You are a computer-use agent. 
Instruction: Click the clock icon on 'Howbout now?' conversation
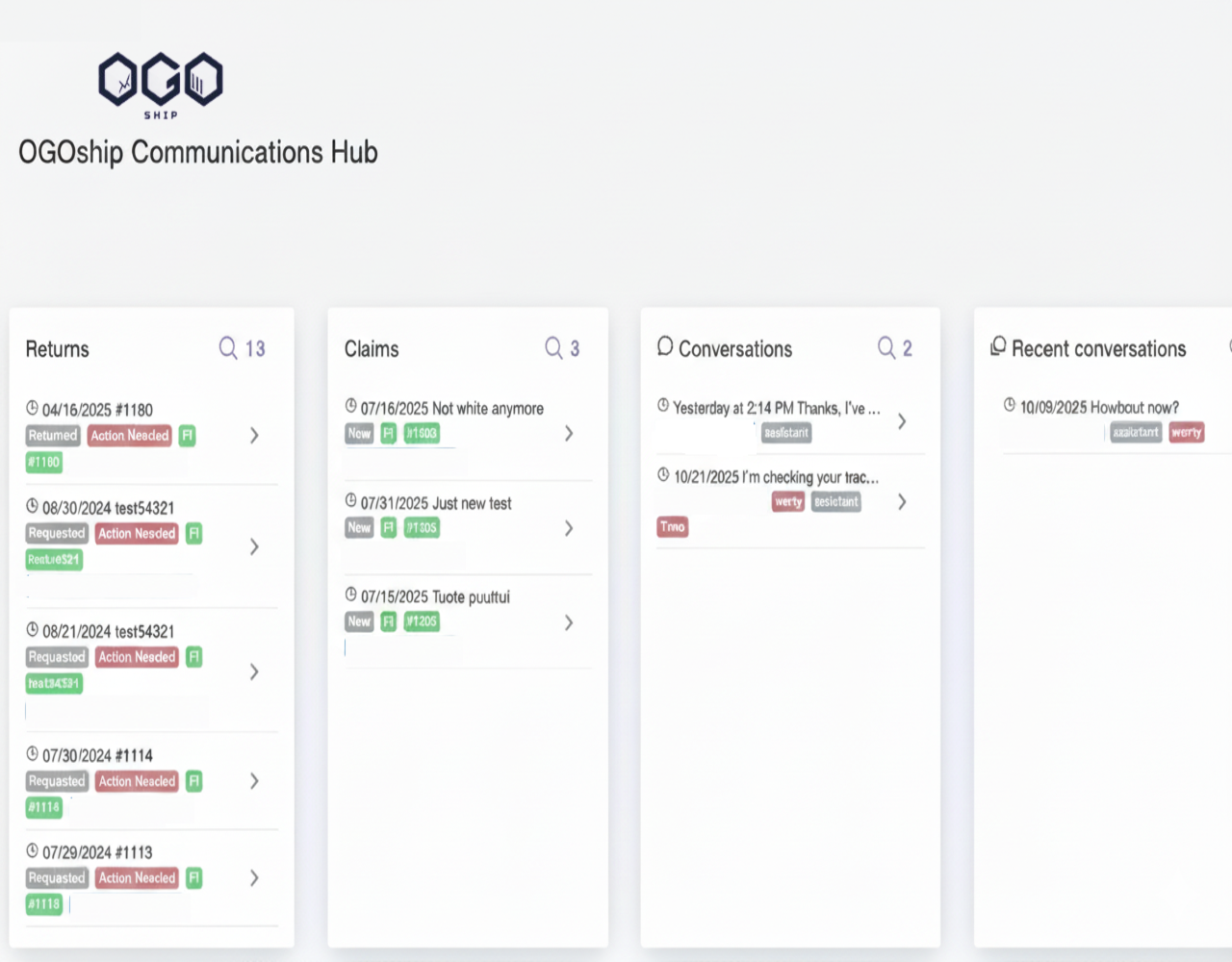tap(1010, 407)
